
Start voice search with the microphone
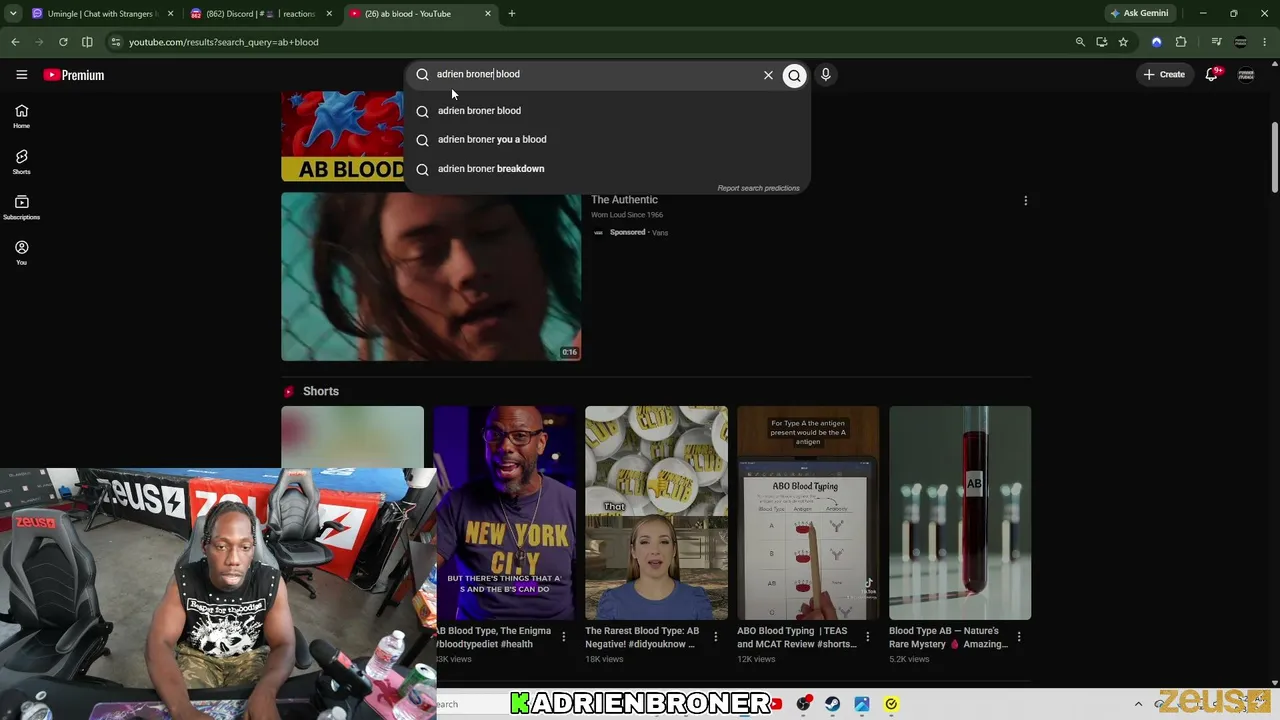pos(825,75)
